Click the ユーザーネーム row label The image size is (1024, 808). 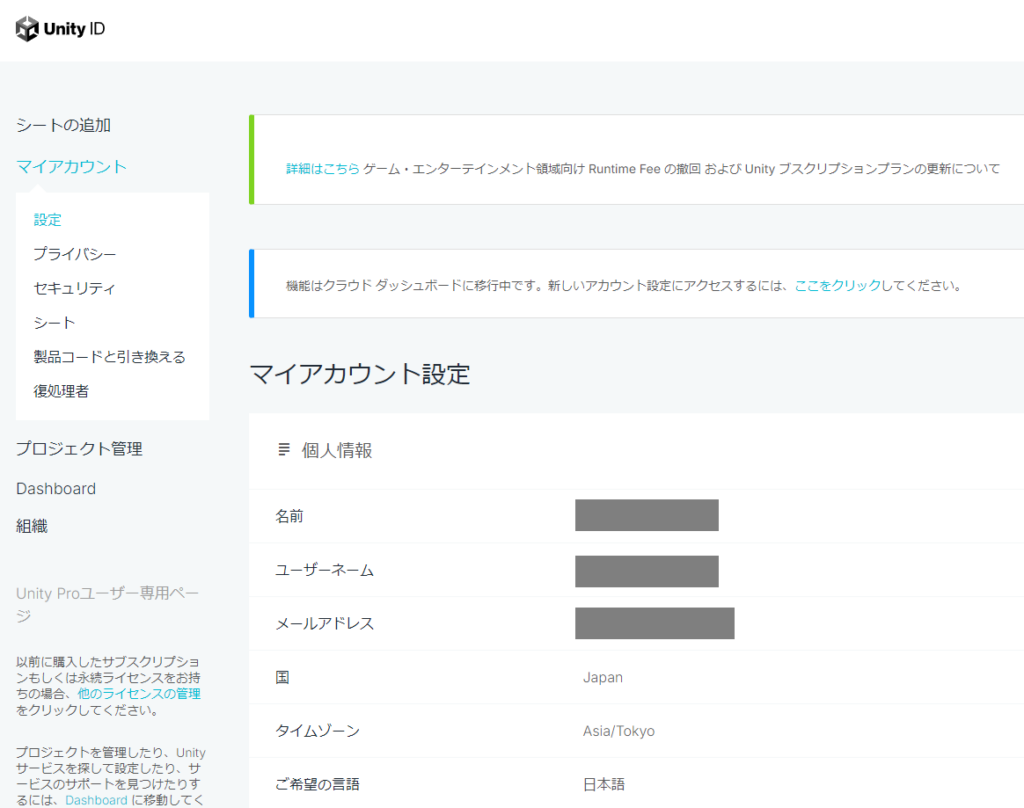click(325, 570)
